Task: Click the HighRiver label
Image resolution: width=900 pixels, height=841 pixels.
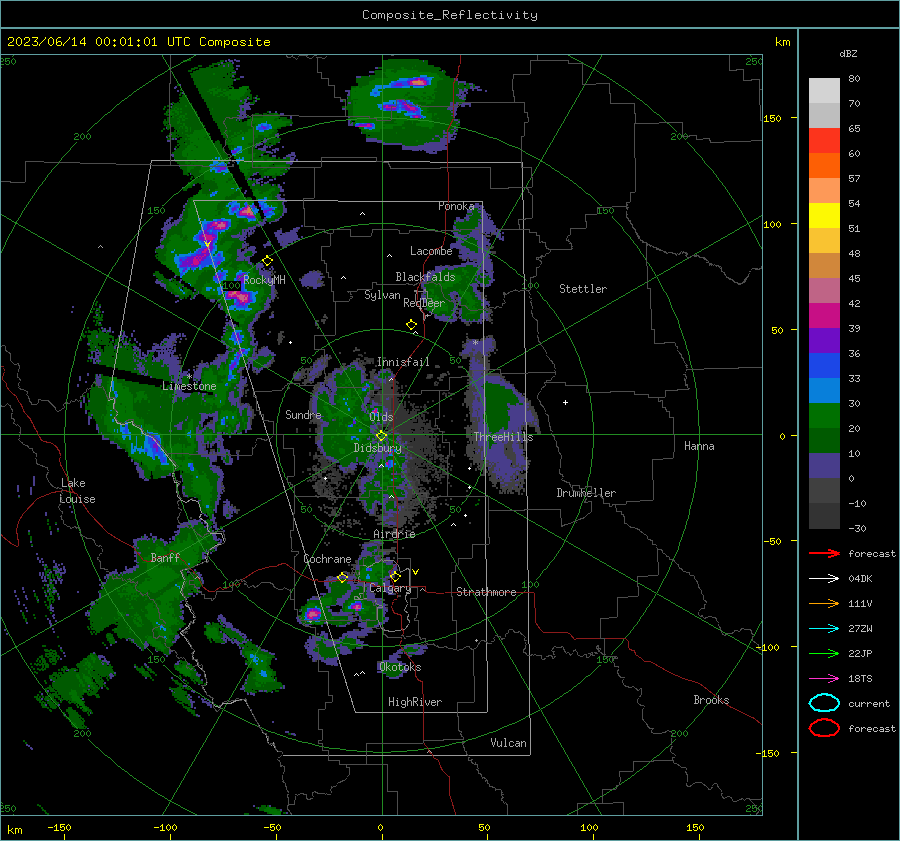Action: [415, 702]
